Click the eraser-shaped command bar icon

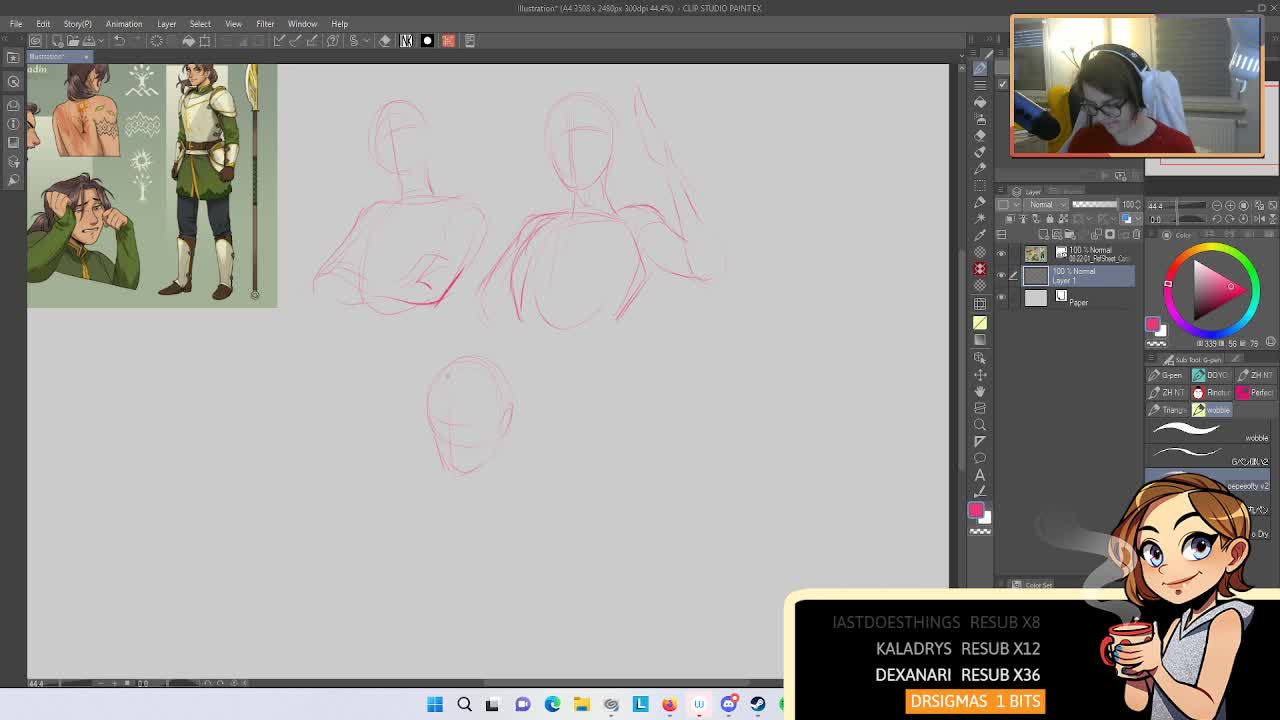coord(385,41)
